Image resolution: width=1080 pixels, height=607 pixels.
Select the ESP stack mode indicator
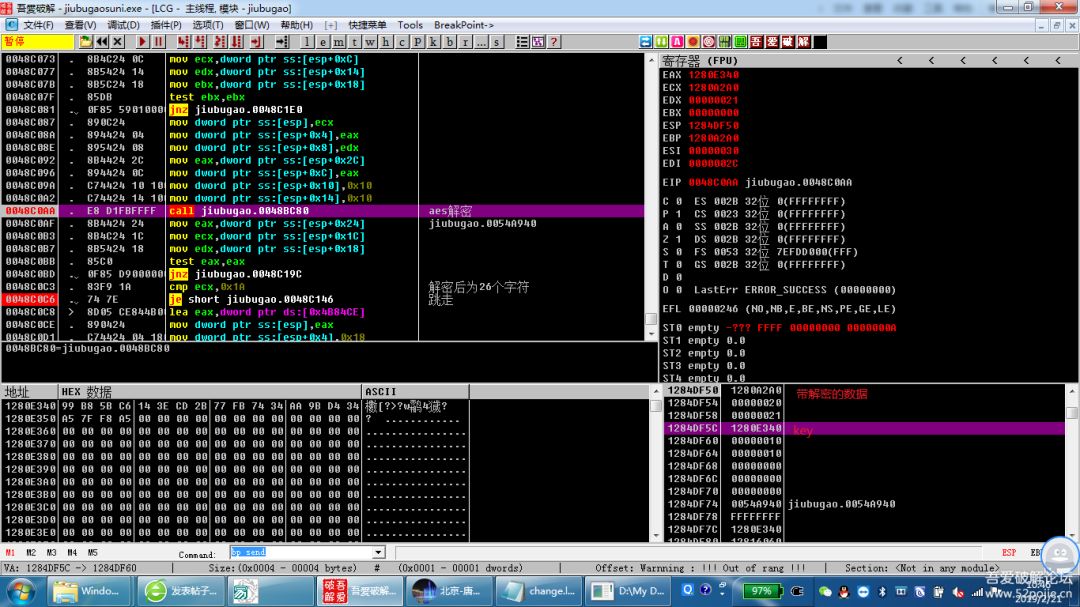click(1009, 552)
